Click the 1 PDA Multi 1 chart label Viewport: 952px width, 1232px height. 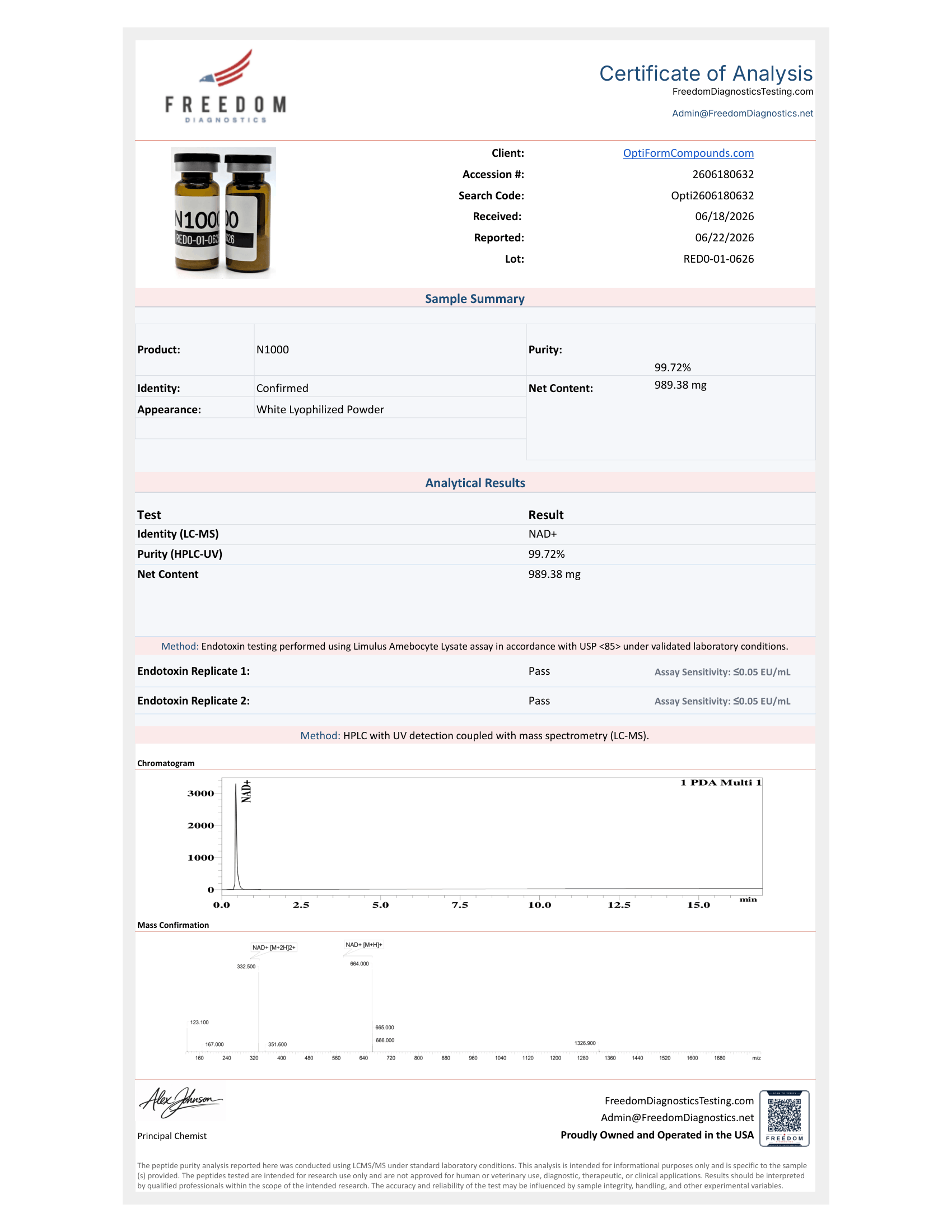[x=721, y=782]
